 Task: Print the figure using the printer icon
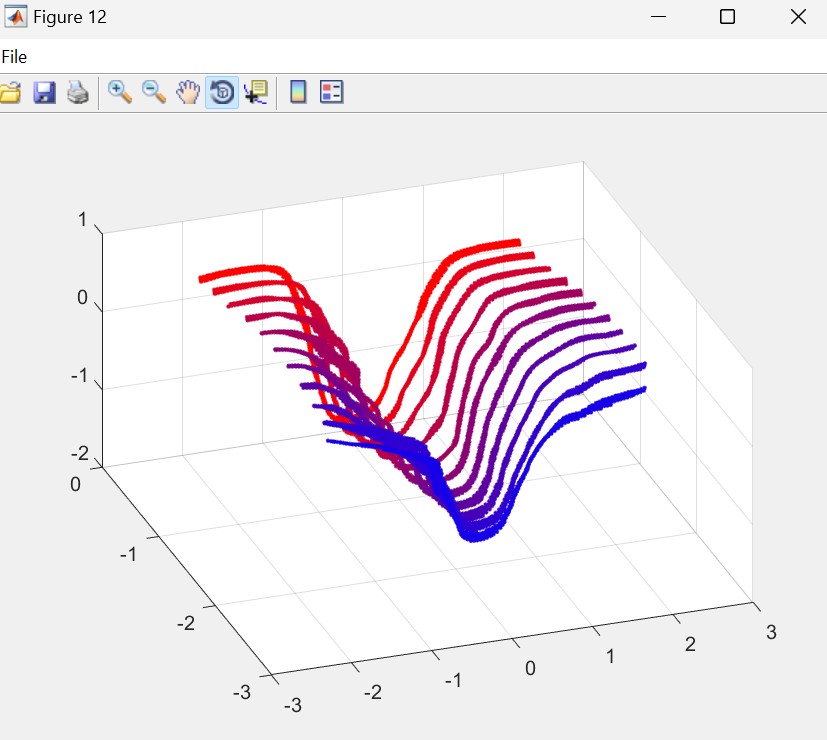[x=78, y=93]
